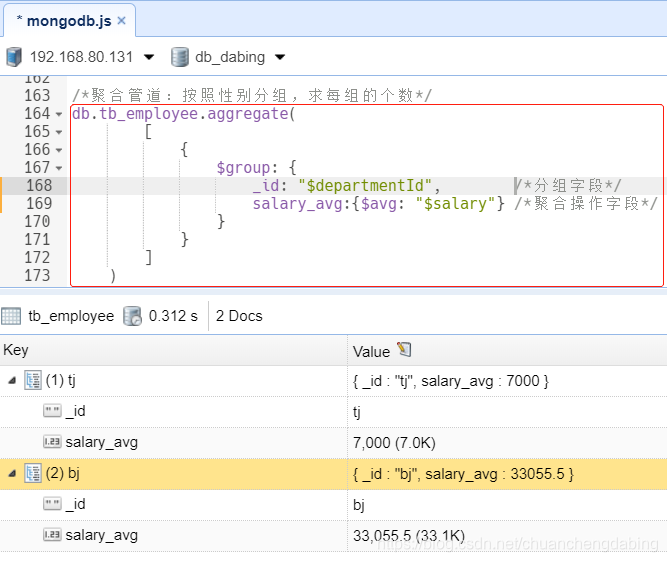The width and height of the screenshot is (667, 562).
Task: Click line number 168 in gutter
Action: (39, 185)
